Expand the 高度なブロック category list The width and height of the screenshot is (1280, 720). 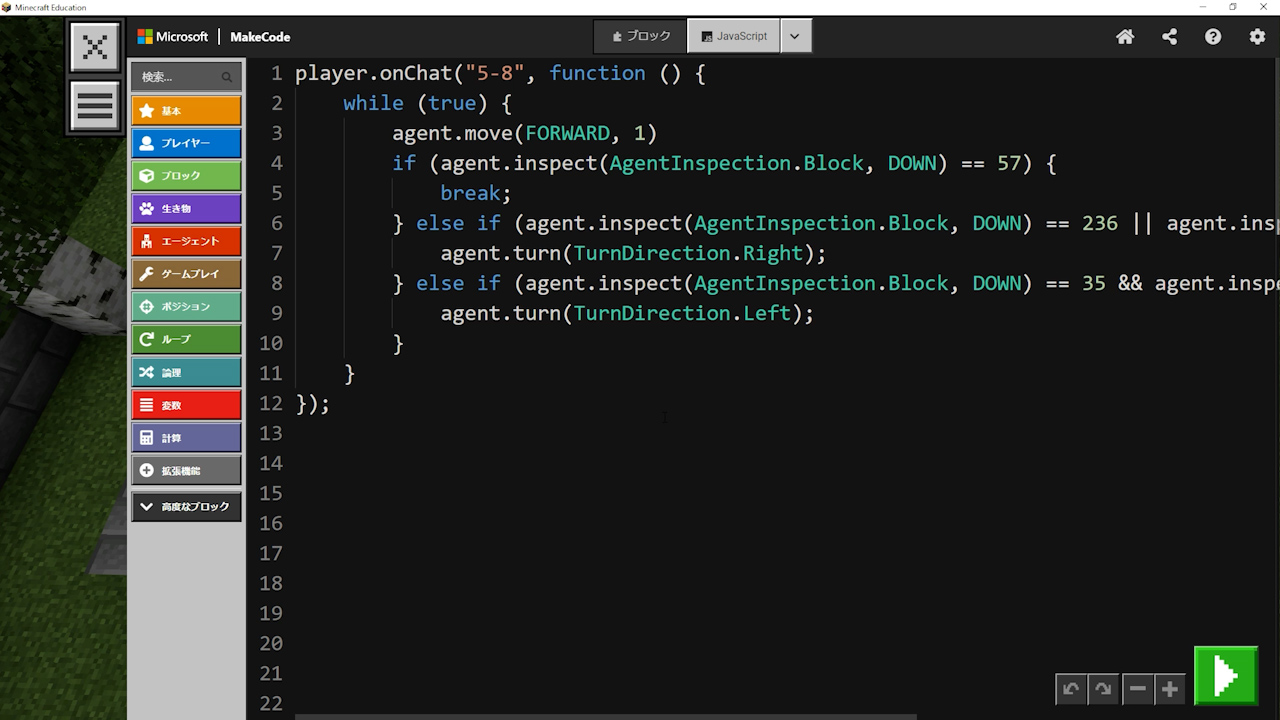[186, 507]
